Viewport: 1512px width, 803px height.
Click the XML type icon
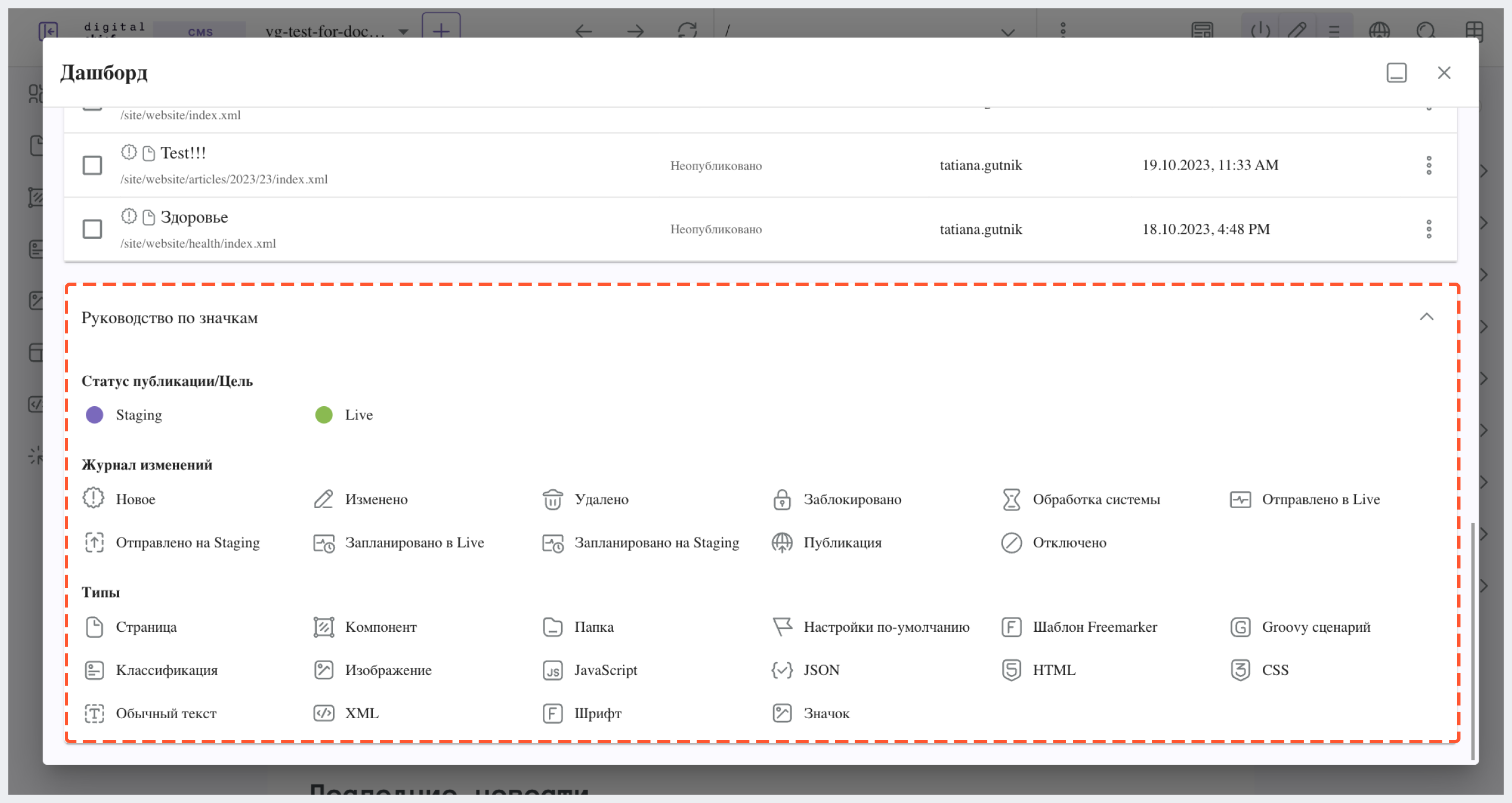pyautogui.click(x=323, y=713)
